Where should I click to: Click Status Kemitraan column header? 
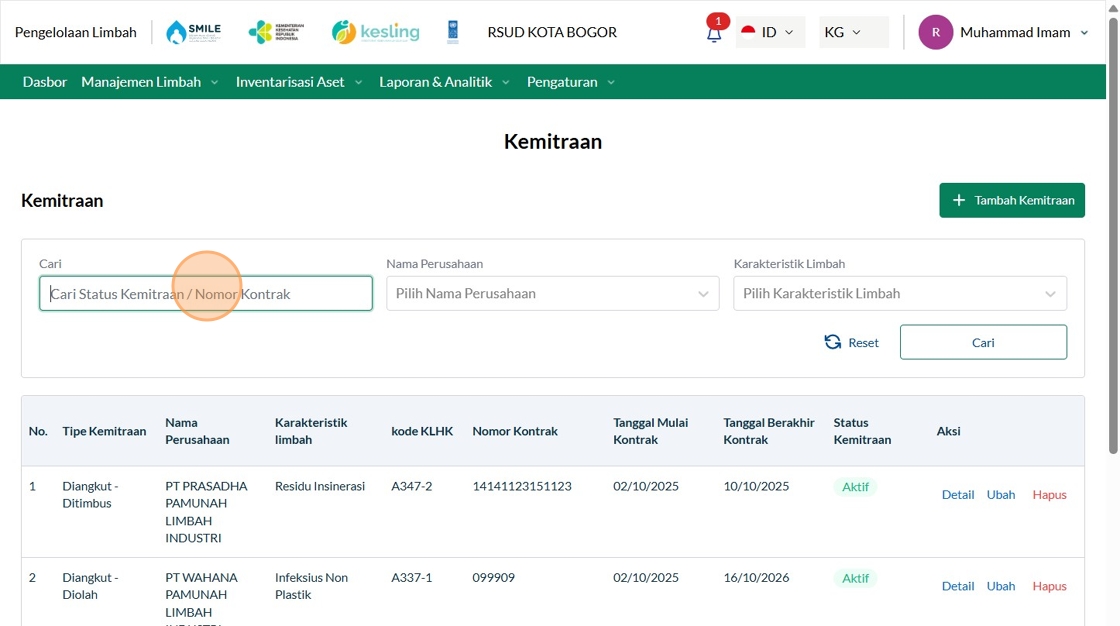(862, 431)
